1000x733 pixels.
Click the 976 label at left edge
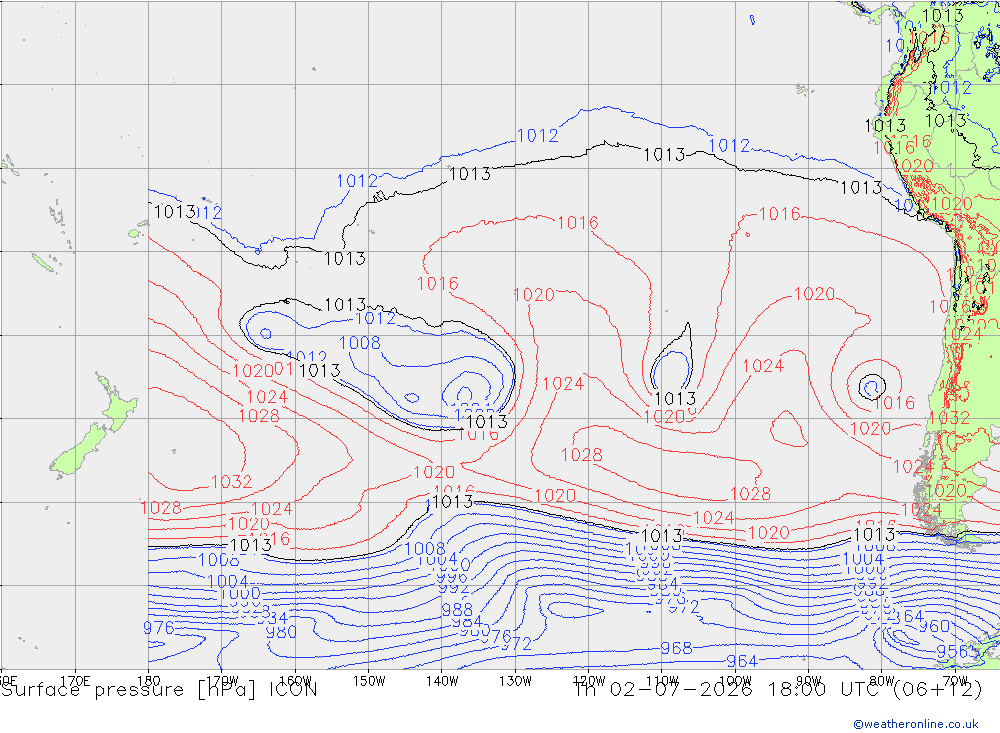pos(159,628)
